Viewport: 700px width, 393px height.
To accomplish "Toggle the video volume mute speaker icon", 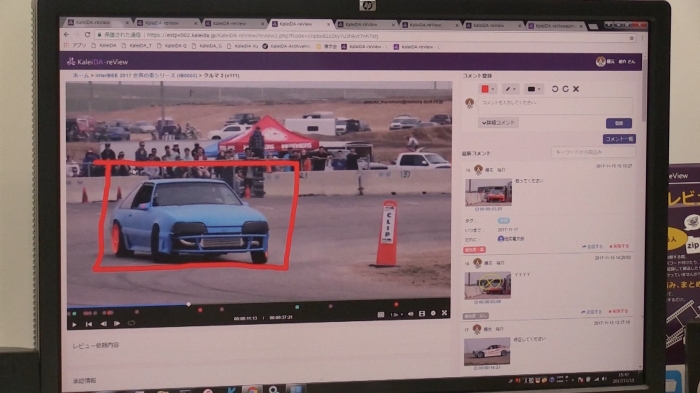I will point(411,314).
